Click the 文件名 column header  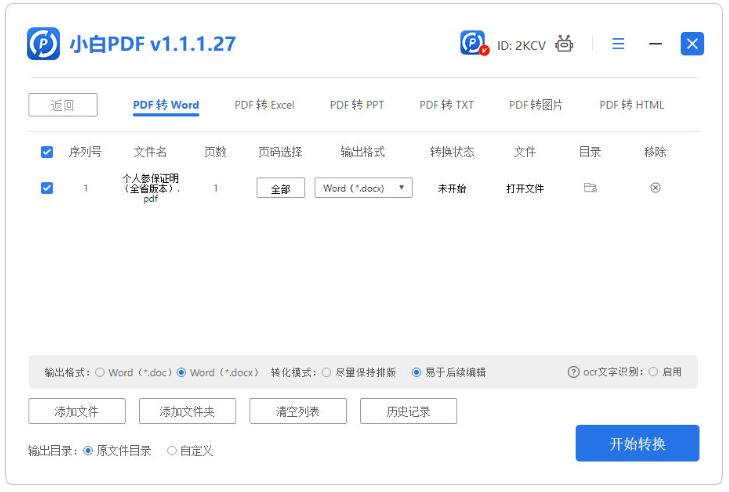150,152
